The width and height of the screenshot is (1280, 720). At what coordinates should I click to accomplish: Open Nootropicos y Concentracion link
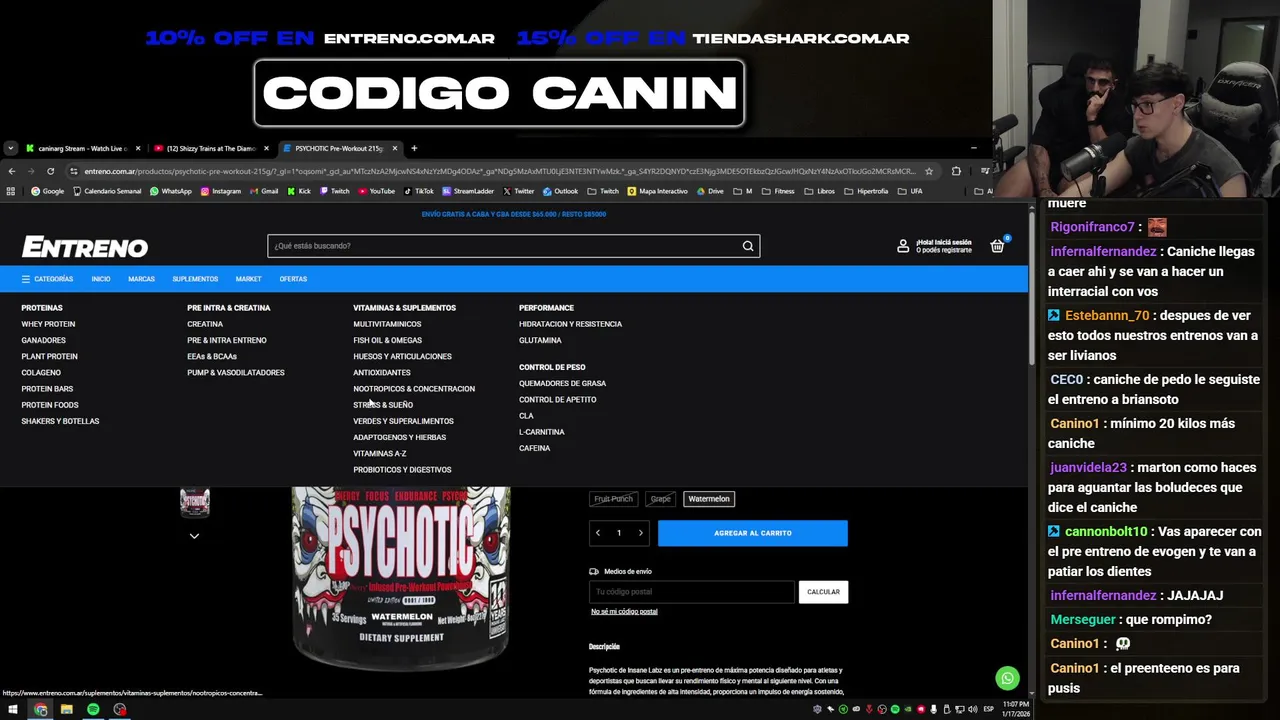tap(414, 389)
